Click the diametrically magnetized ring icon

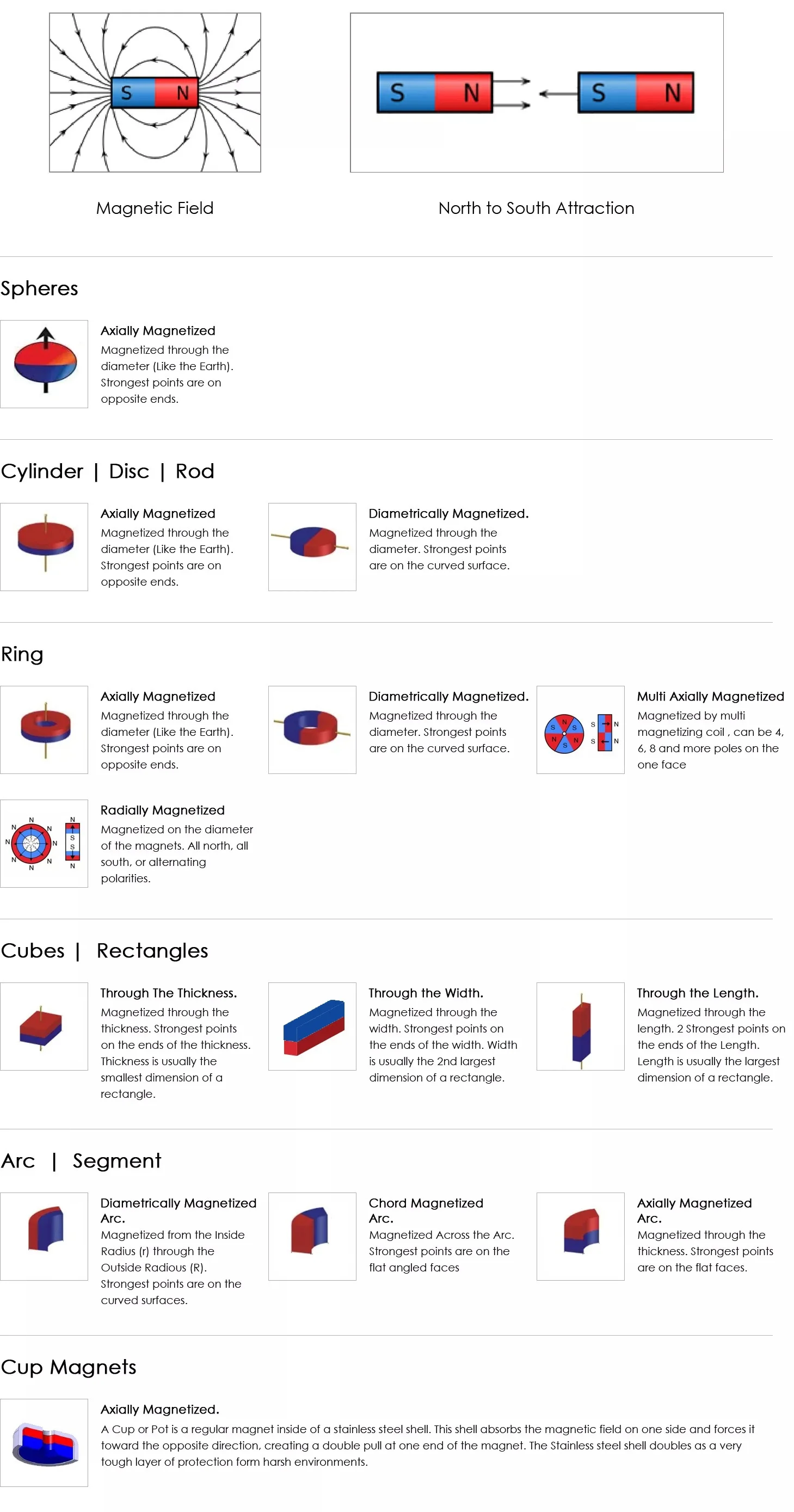(312, 729)
